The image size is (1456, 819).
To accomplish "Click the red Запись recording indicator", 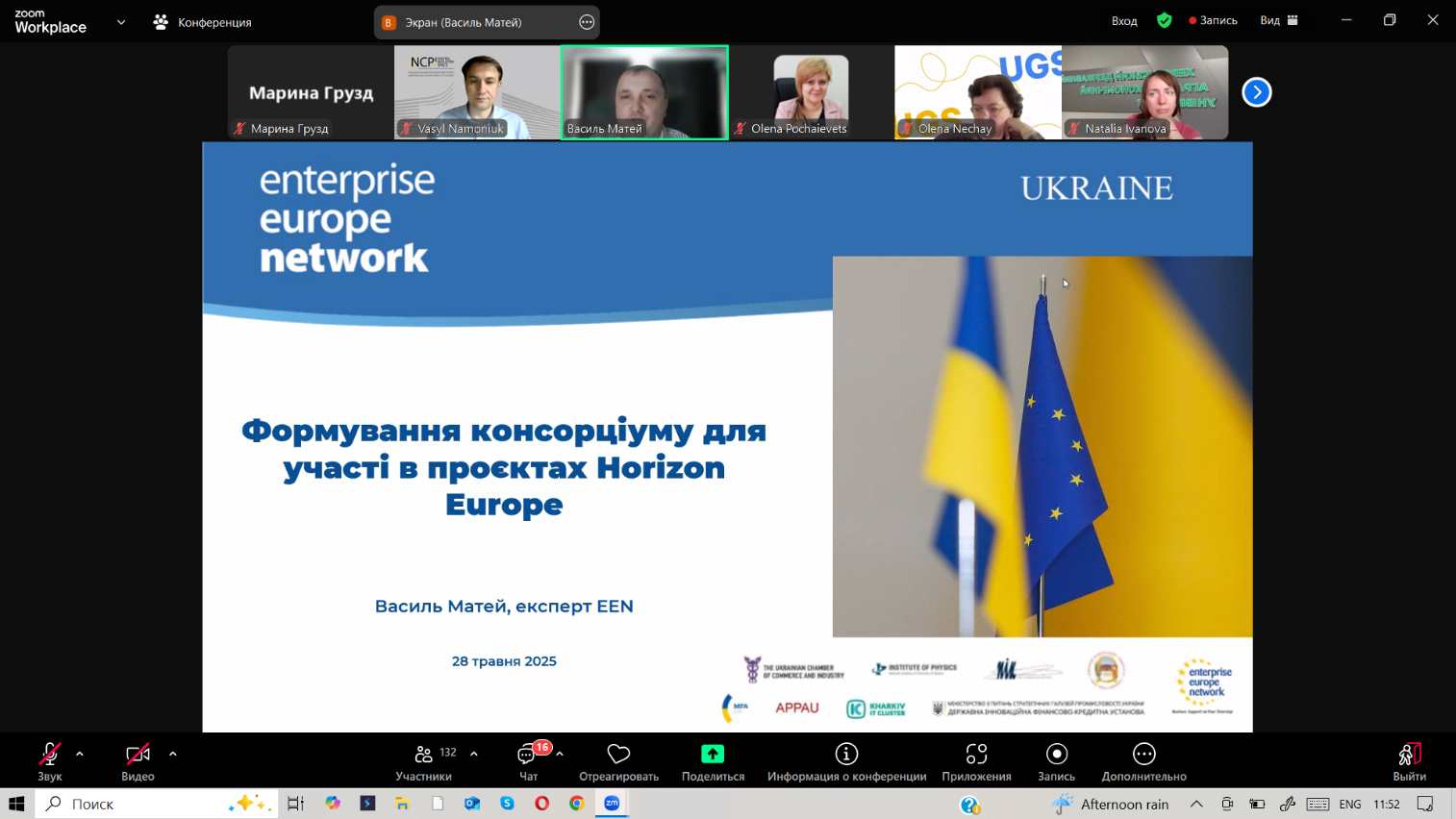I will point(1213,20).
